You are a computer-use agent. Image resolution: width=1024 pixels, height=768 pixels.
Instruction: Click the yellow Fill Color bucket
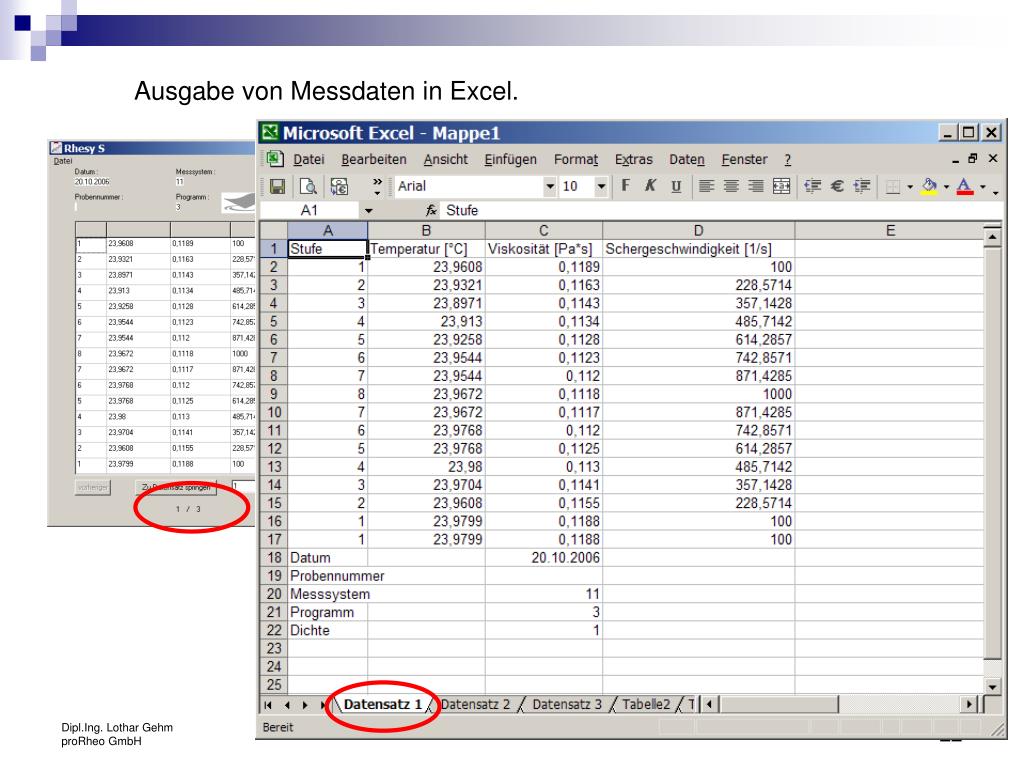[929, 187]
